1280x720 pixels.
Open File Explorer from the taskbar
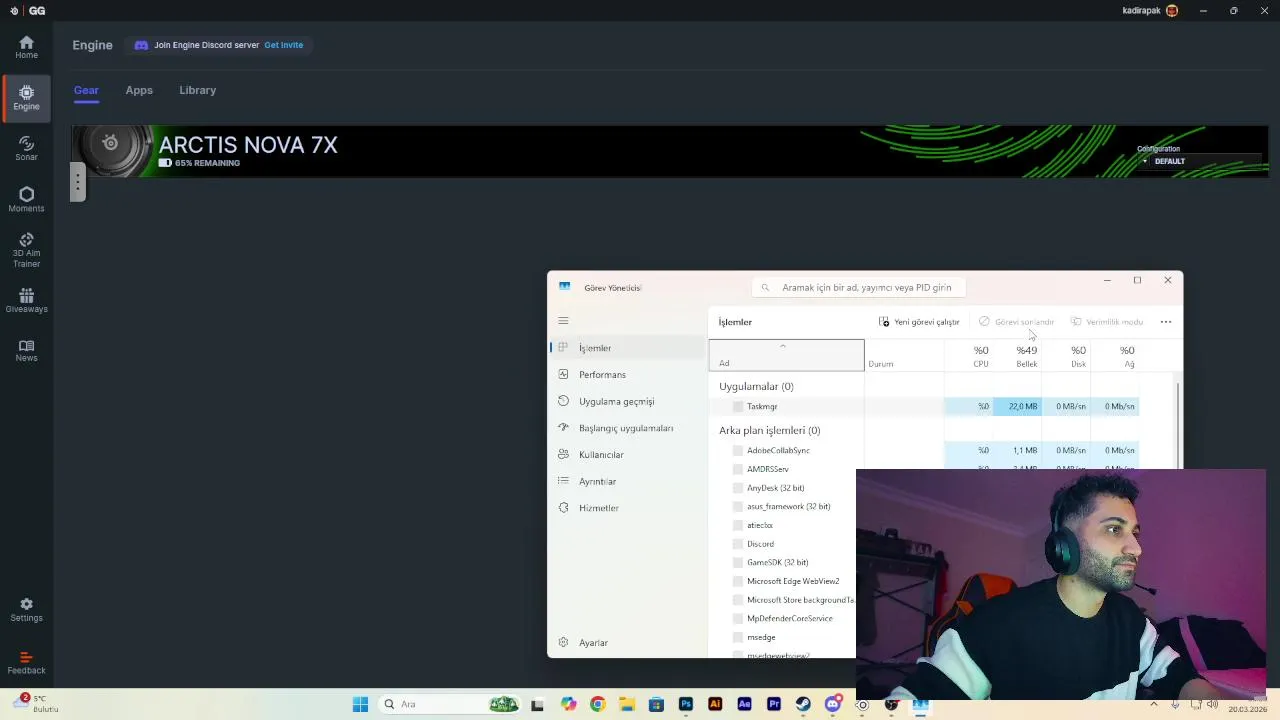626,704
